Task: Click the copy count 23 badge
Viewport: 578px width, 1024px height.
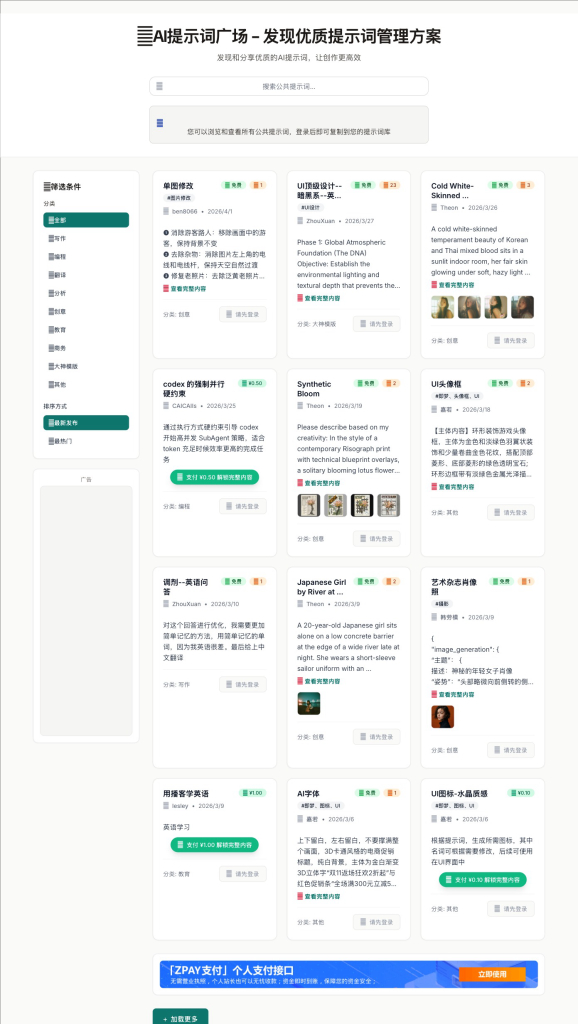Action: click(x=391, y=185)
